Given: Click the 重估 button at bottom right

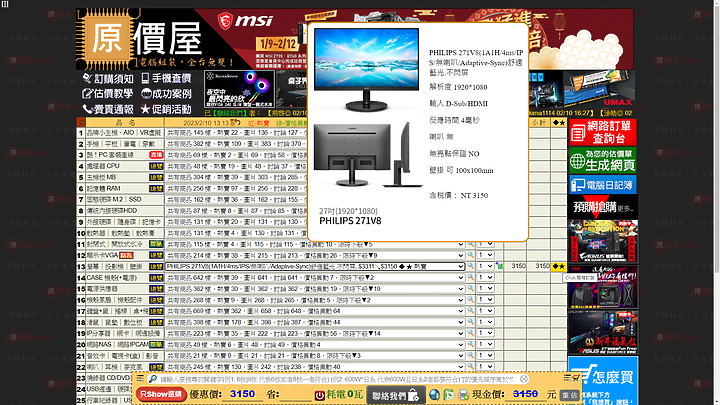Looking at the screenshot, I should tap(570, 395).
